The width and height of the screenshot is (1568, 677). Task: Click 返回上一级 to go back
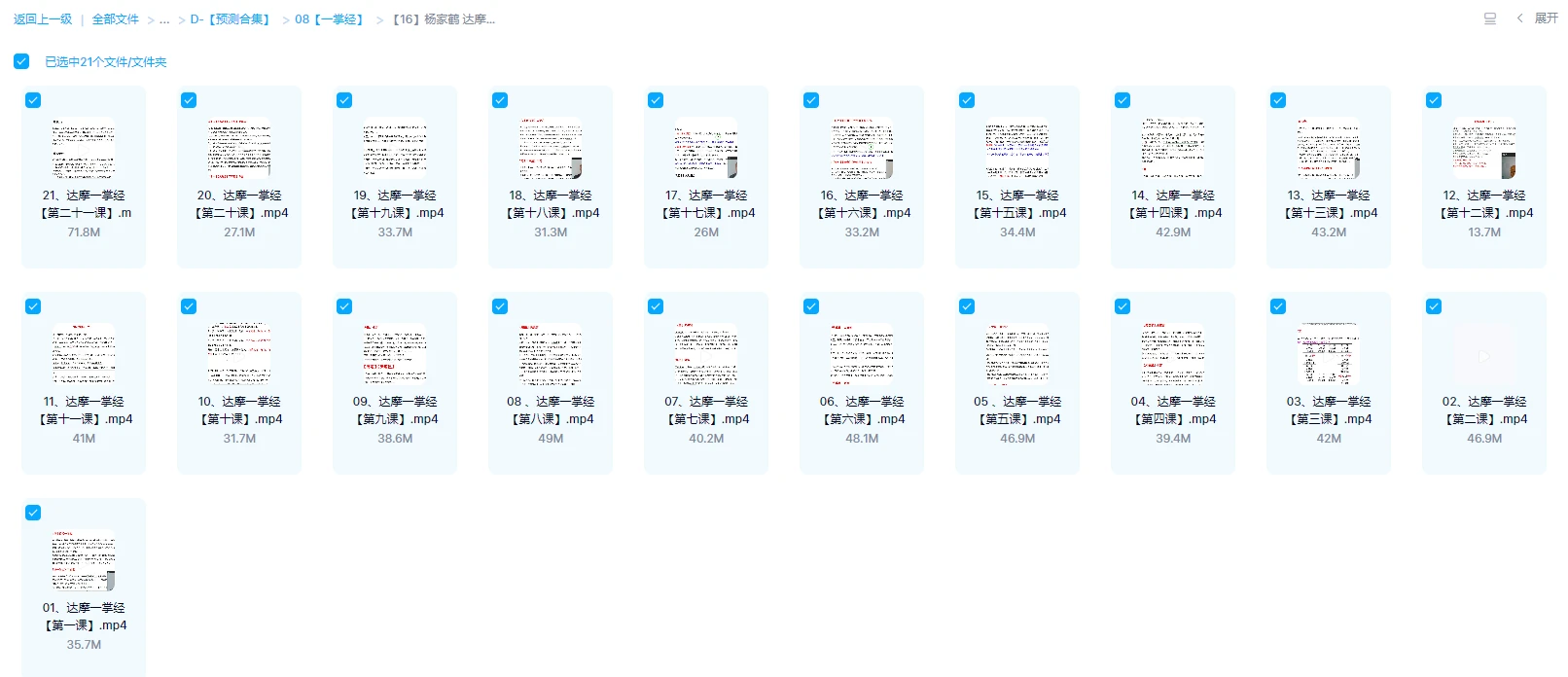[x=43, y=19]
